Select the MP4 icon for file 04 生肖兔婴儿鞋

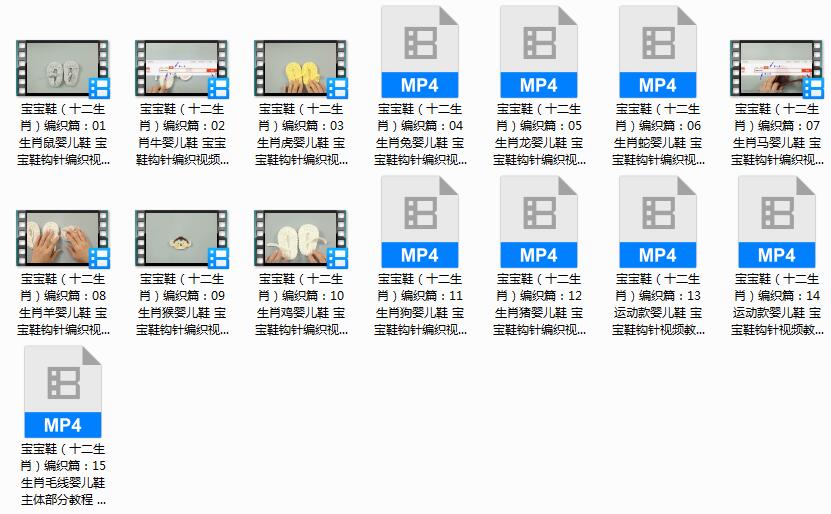pos(419,52)
